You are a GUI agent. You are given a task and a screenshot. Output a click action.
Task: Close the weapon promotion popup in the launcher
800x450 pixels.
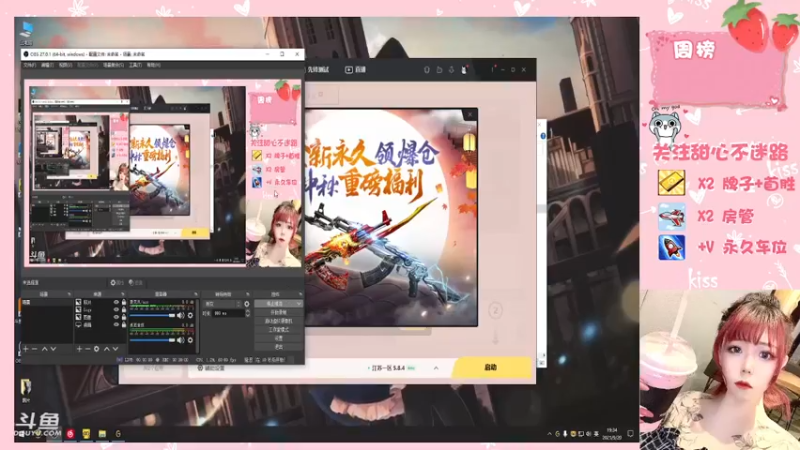470,115
